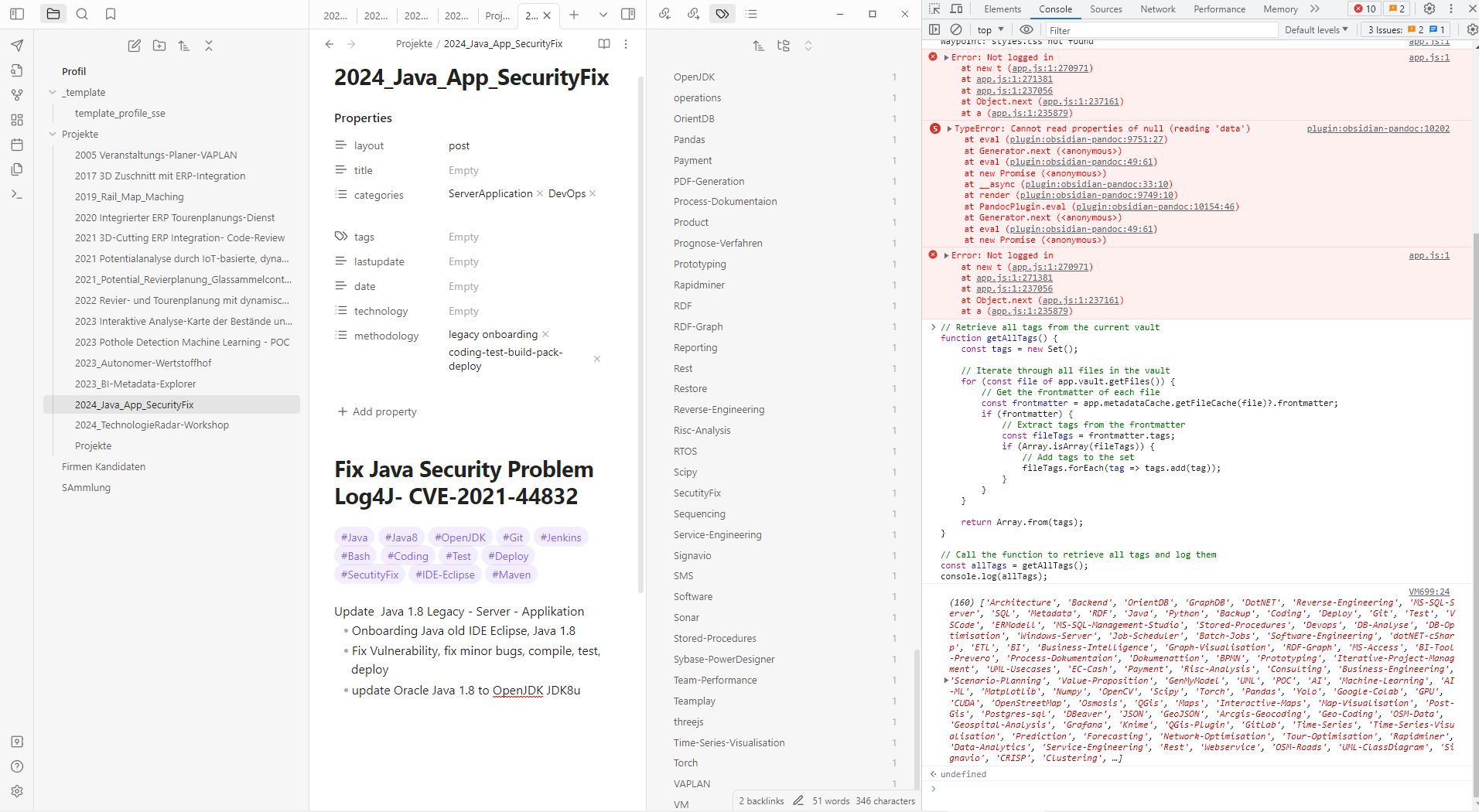
Task: Select the 'Proj...' note tab
Action: (497, 15)
